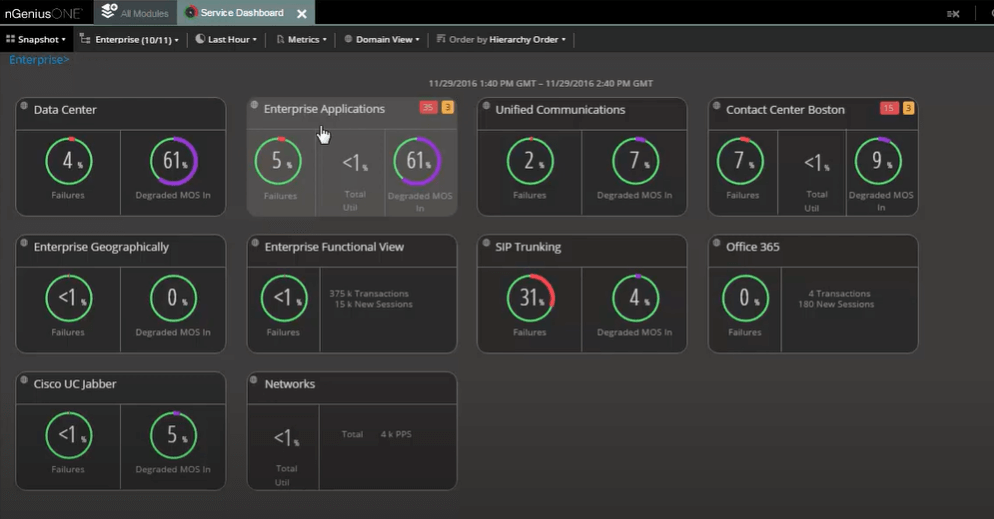The image size is (994, 519).
Task: Click Enterprise Applications 61% Degraded MOS gauge
Action: point(416,161)
